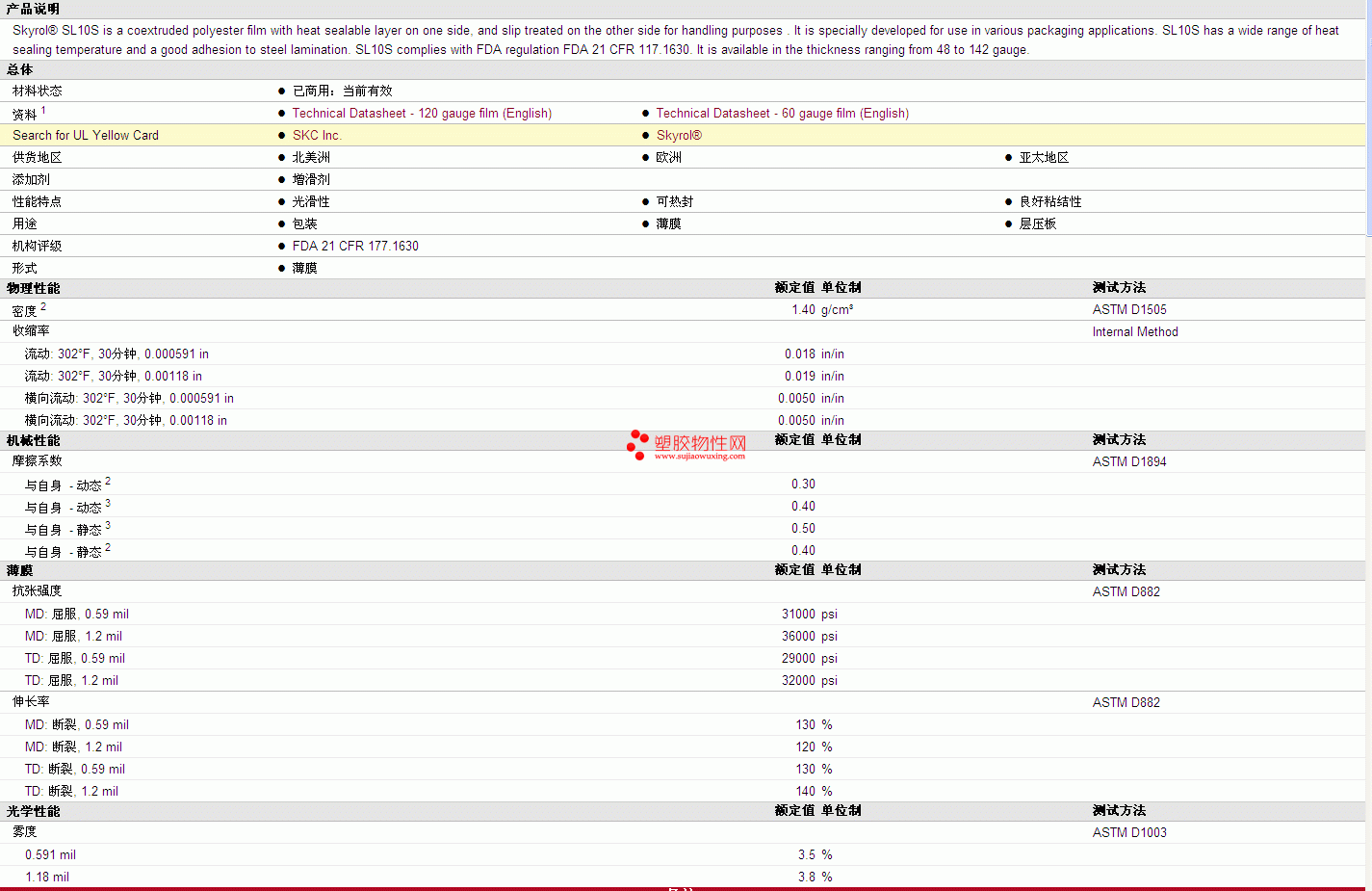Image resolution: width=1372 pixels, height=891 pixels.
Task: Click the 雾度 row label
Action: pos(24,832)
